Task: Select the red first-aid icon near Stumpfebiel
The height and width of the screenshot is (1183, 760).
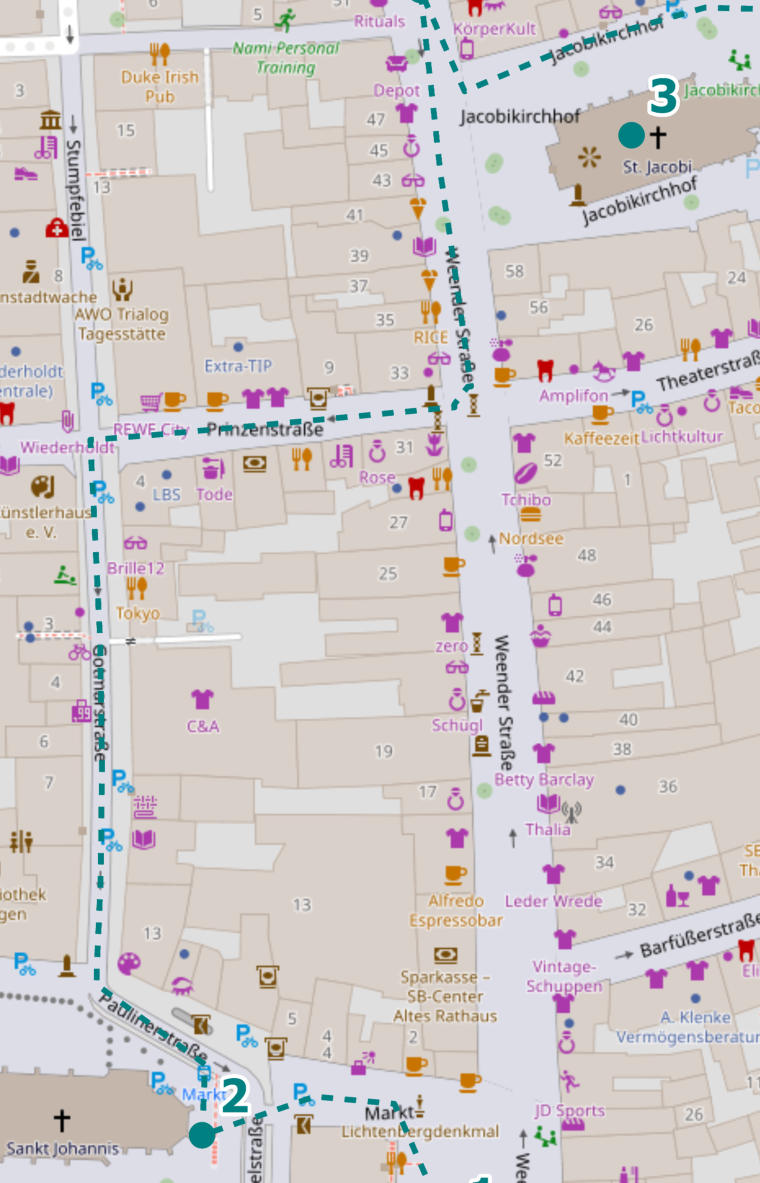Action: (x=57, y=228)
